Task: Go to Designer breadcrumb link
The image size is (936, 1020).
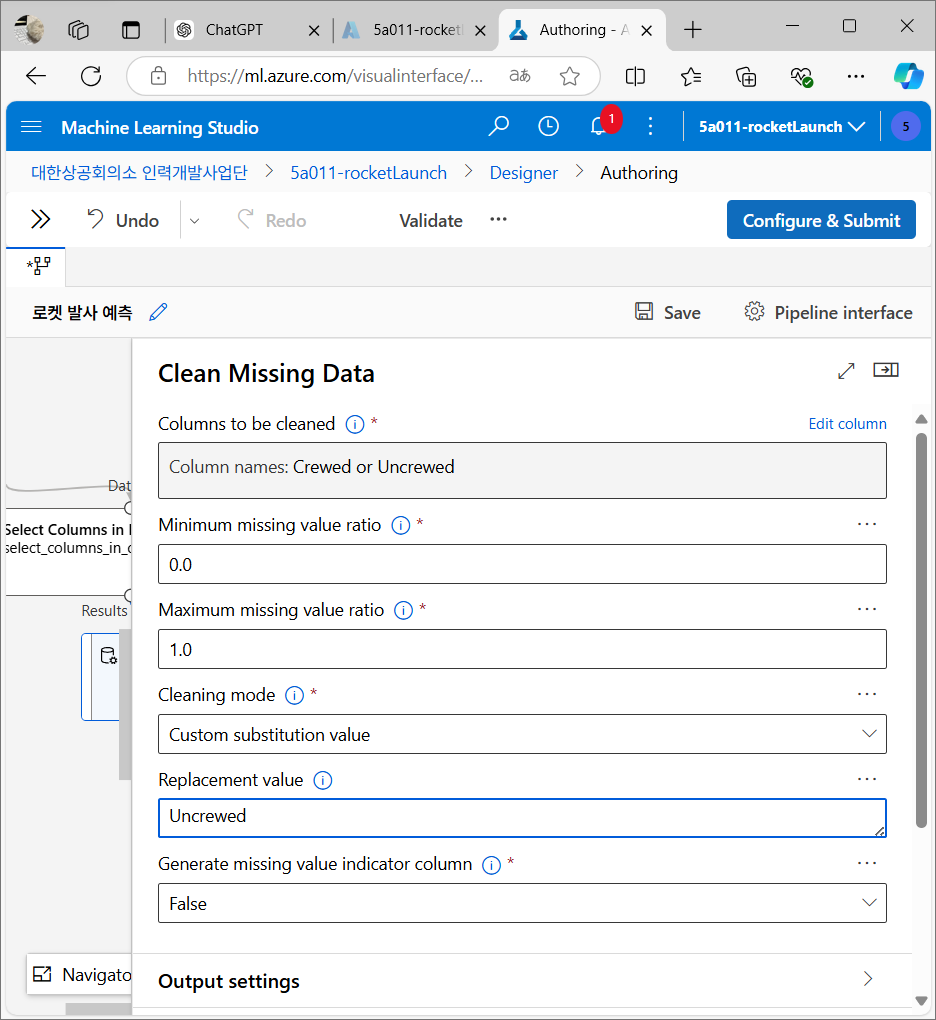Action: [x=524, y=173]
